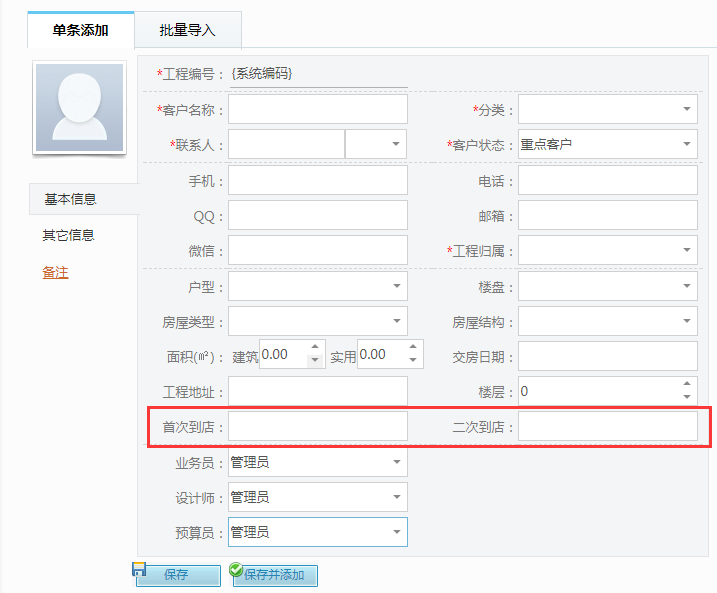
Task: Decrease the 实用 area value
Action: (414, 361)
